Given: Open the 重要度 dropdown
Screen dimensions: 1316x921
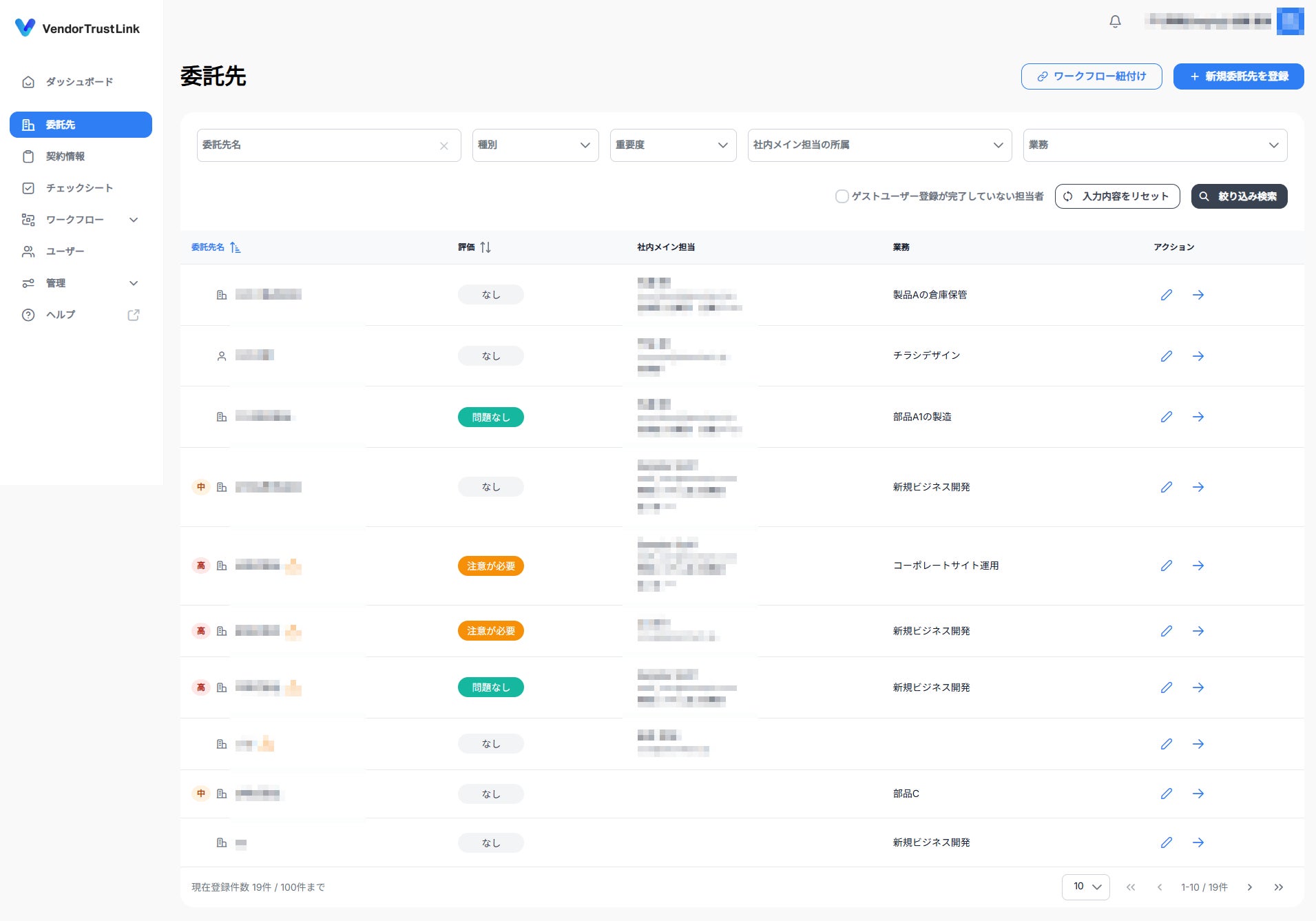Looking at the screenshot, I should coord(673,145).
